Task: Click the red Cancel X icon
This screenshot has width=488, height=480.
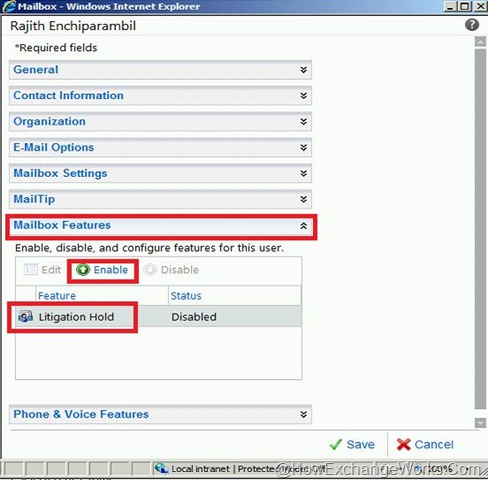Action: coord(403,444)
